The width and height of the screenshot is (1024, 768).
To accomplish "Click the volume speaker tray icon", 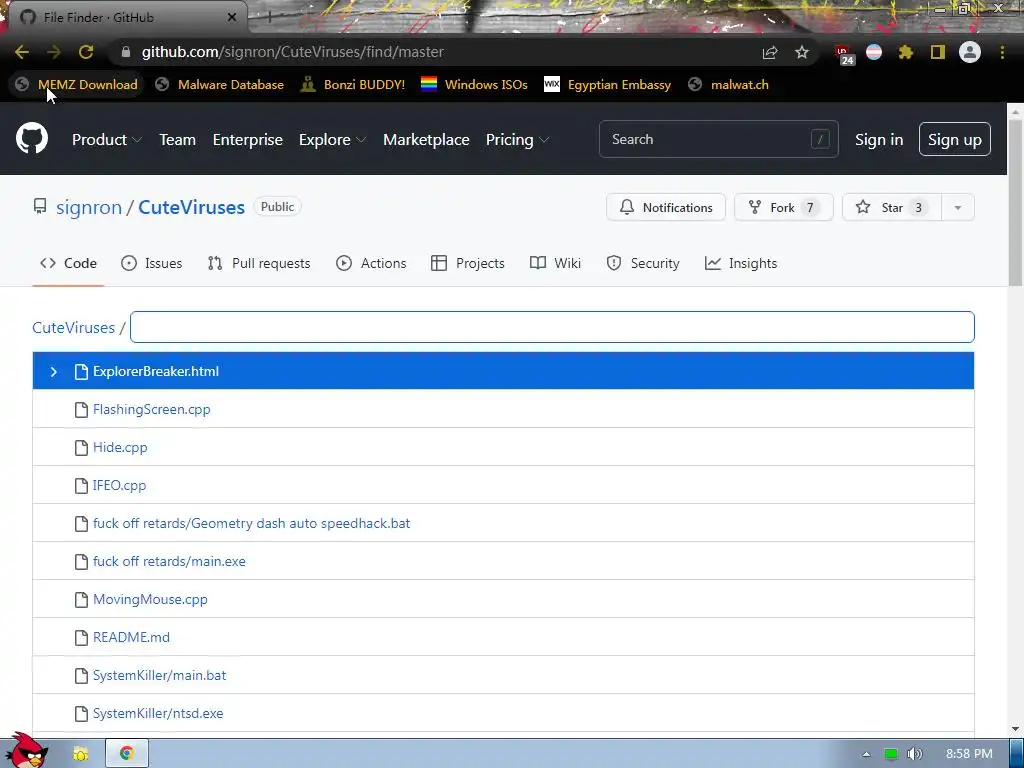I will [914, 754].
